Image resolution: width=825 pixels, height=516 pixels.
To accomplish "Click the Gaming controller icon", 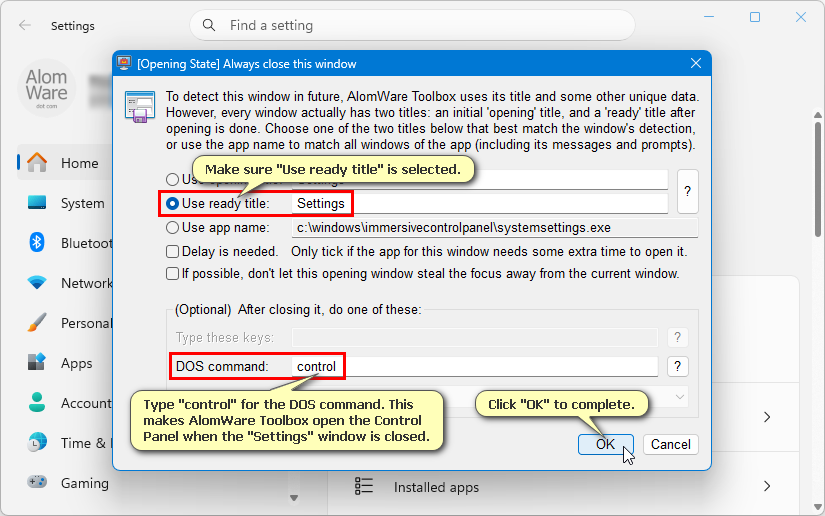I will tap(37, 482).
